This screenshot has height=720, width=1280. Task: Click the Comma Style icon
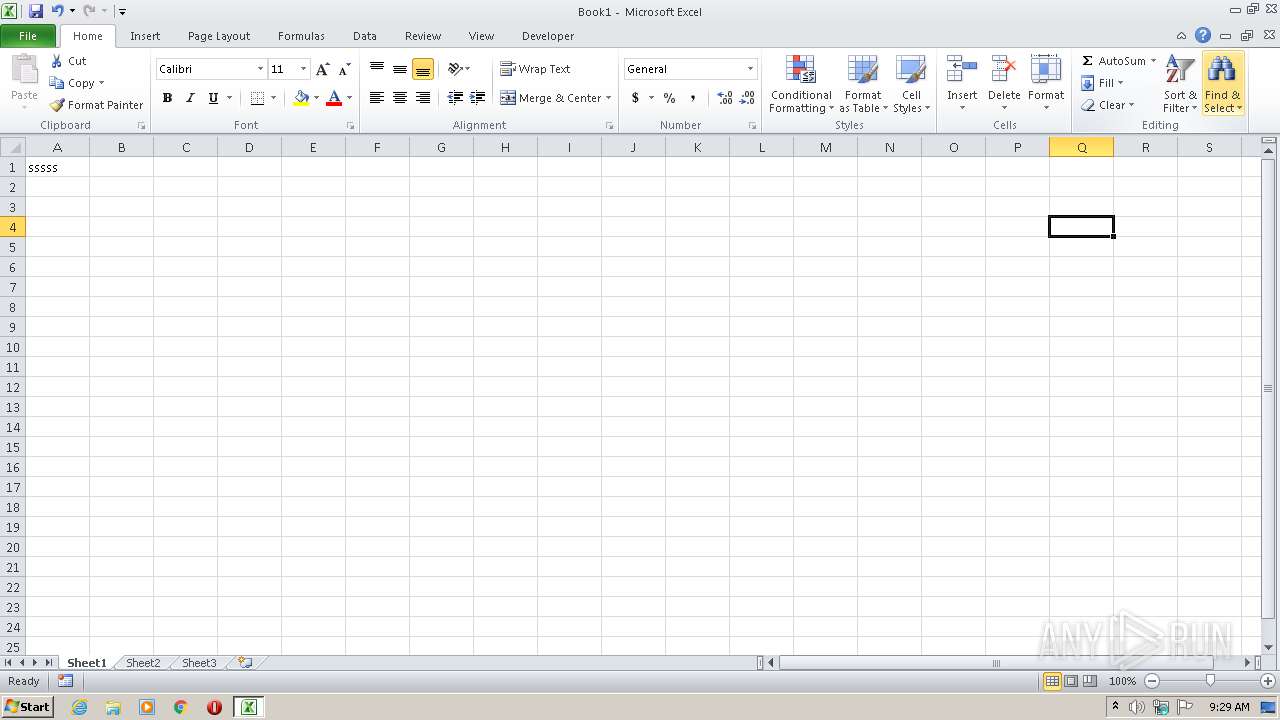692,98
